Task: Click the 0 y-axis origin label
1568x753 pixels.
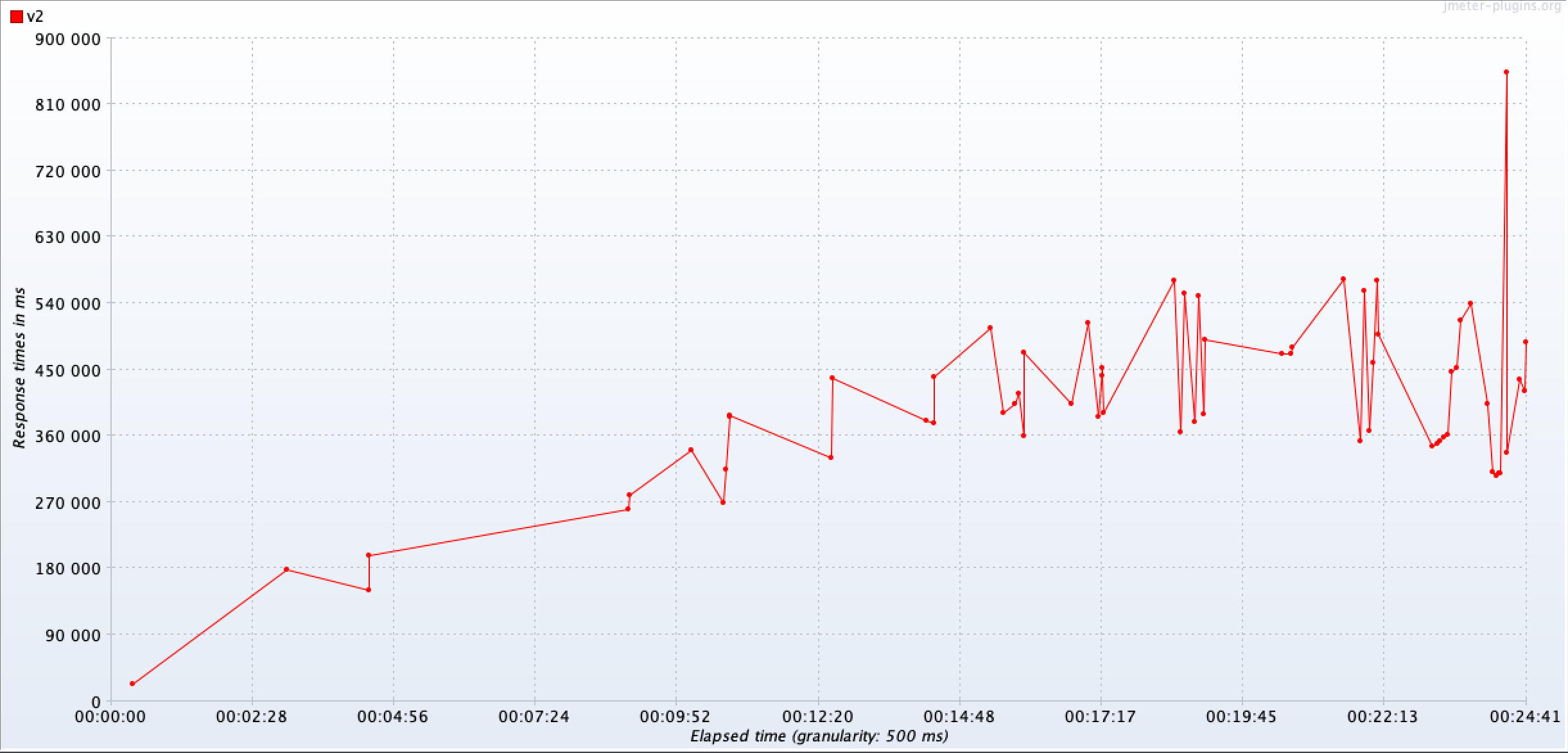Action: [96, 703]
